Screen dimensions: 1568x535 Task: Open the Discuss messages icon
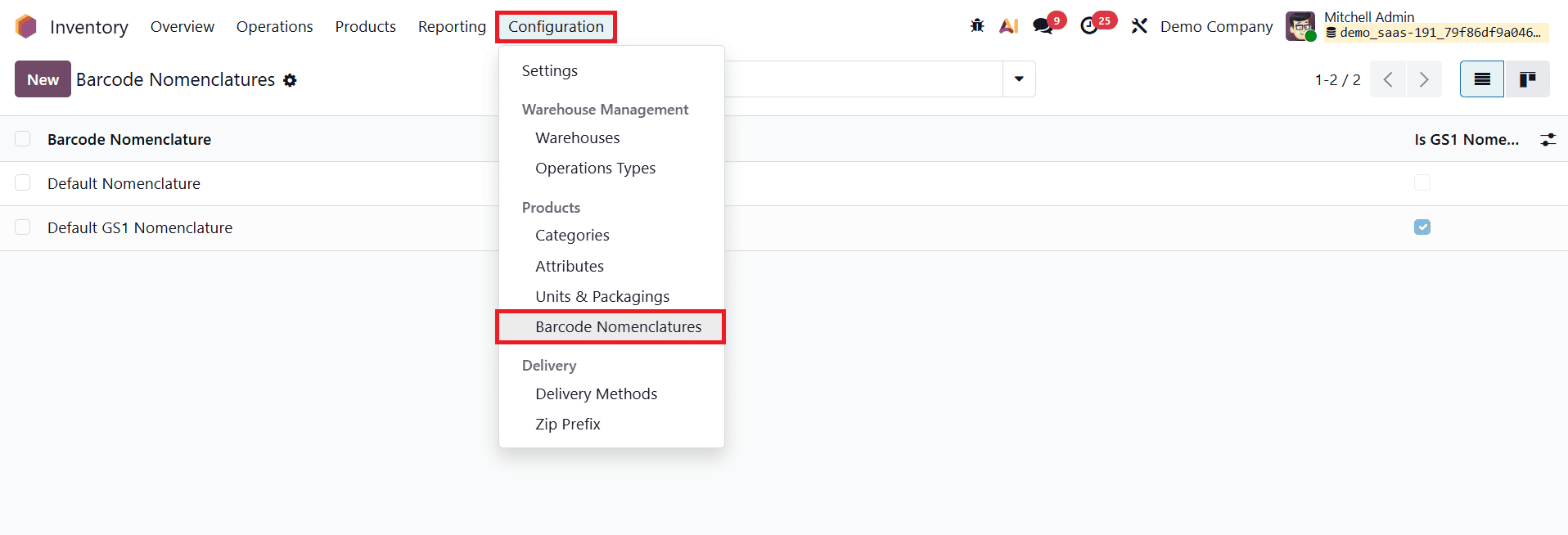pos(1042,25)
